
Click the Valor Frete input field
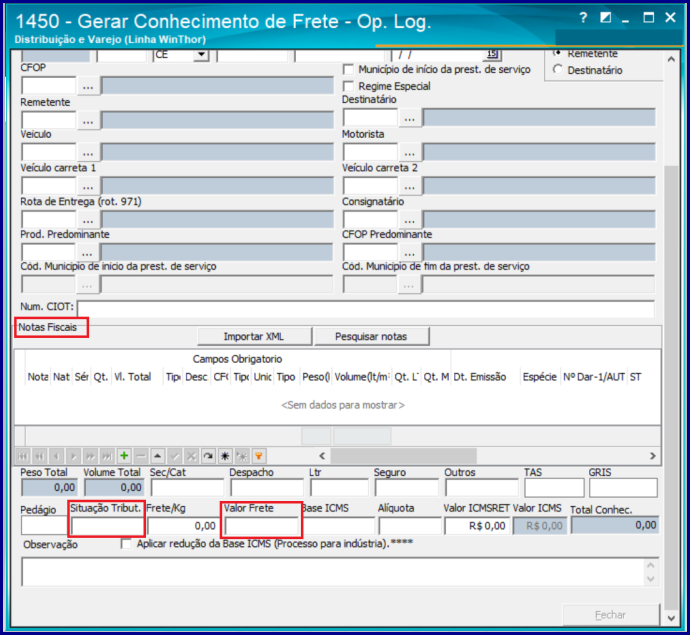pyautogui.click(x=261, y=526)
